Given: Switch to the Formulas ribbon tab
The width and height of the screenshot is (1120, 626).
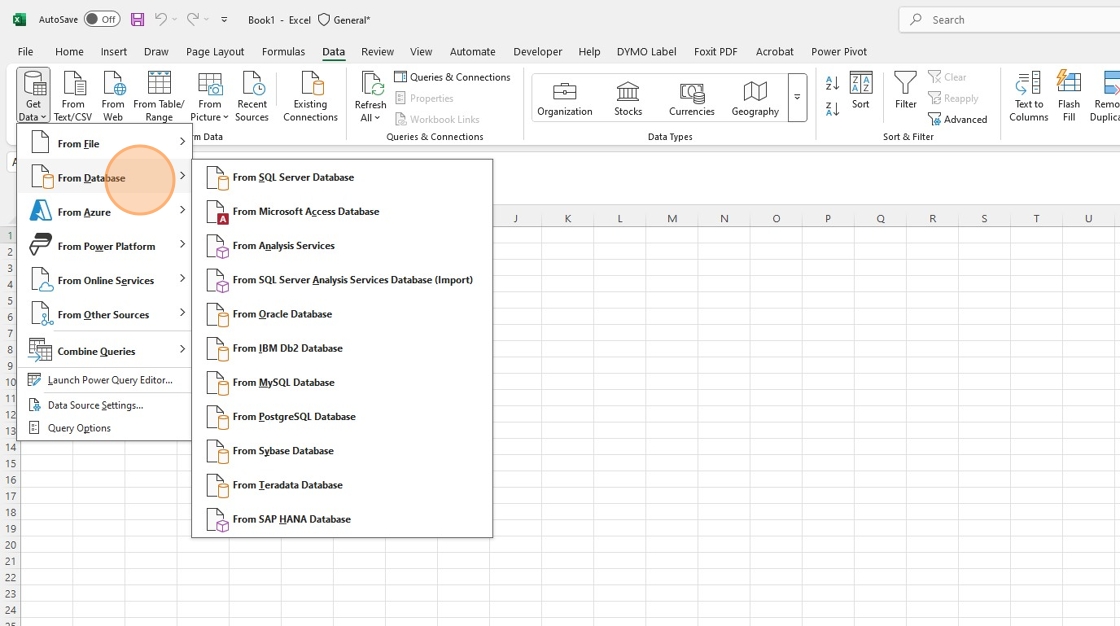Looking at the screenshot, I should [283, 51].
